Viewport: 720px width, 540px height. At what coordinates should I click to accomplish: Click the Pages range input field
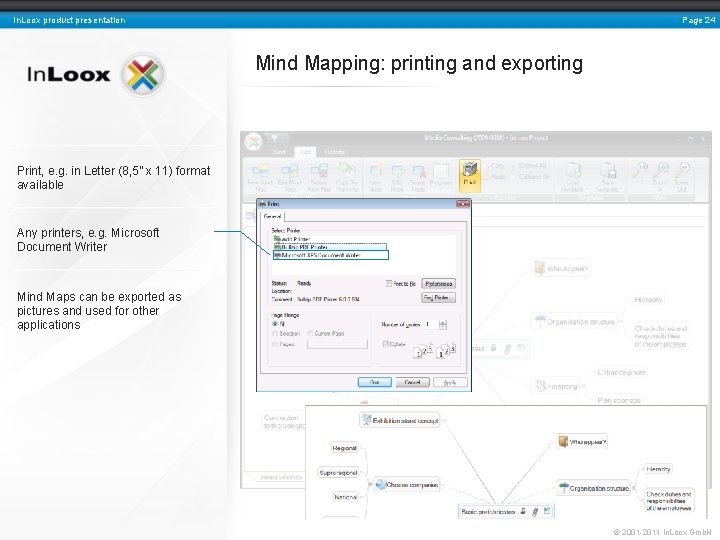pos(338,344)
